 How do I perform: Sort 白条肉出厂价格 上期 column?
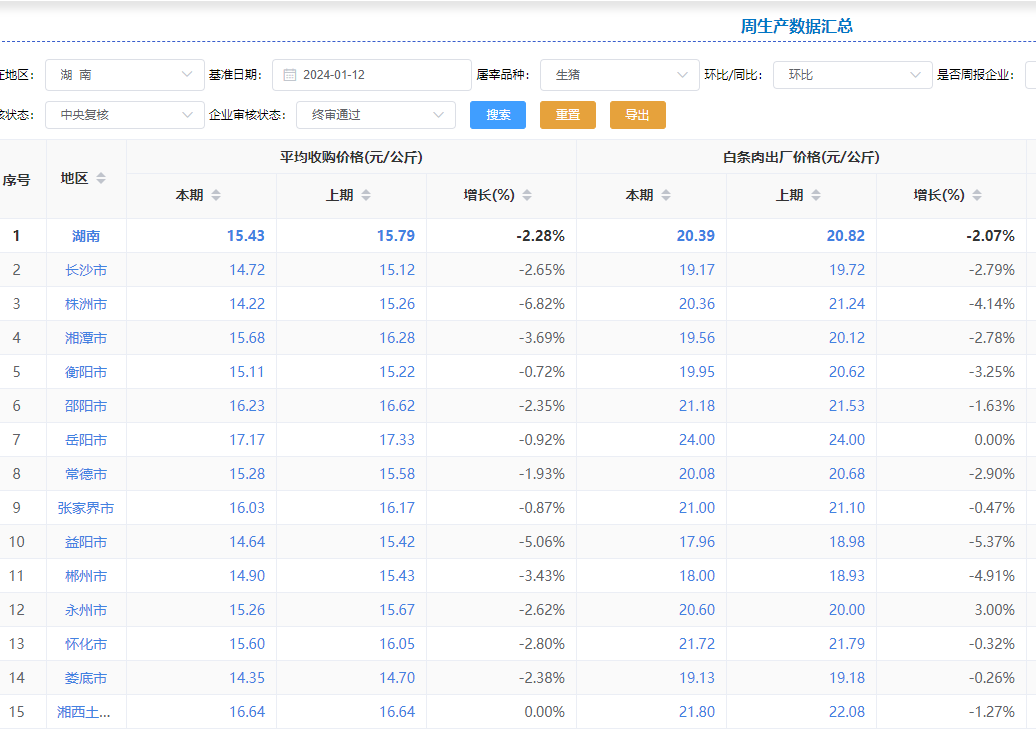click(x=815, y=196)
